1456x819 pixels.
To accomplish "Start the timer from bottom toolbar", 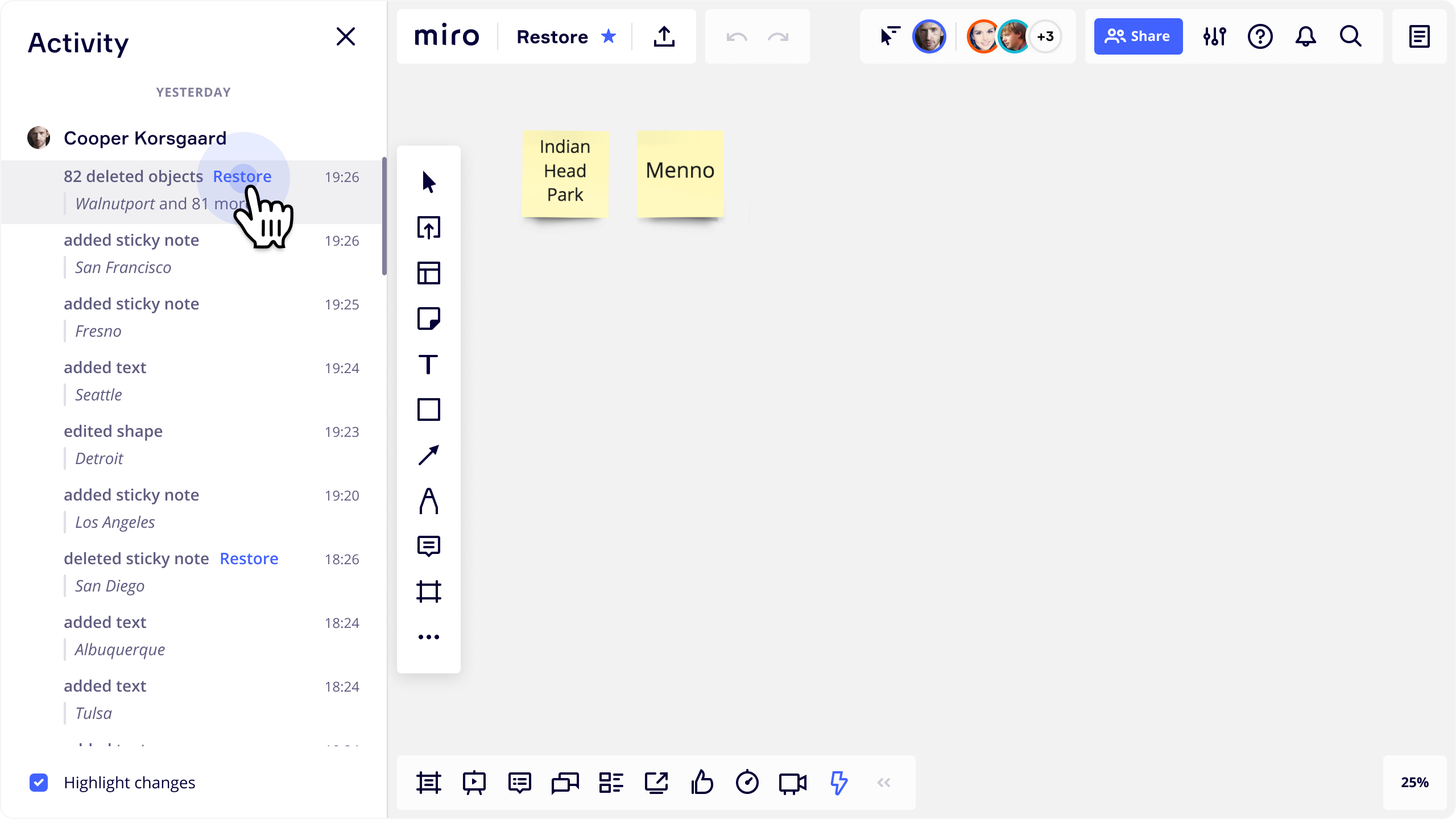I will (x=747, y=783).
